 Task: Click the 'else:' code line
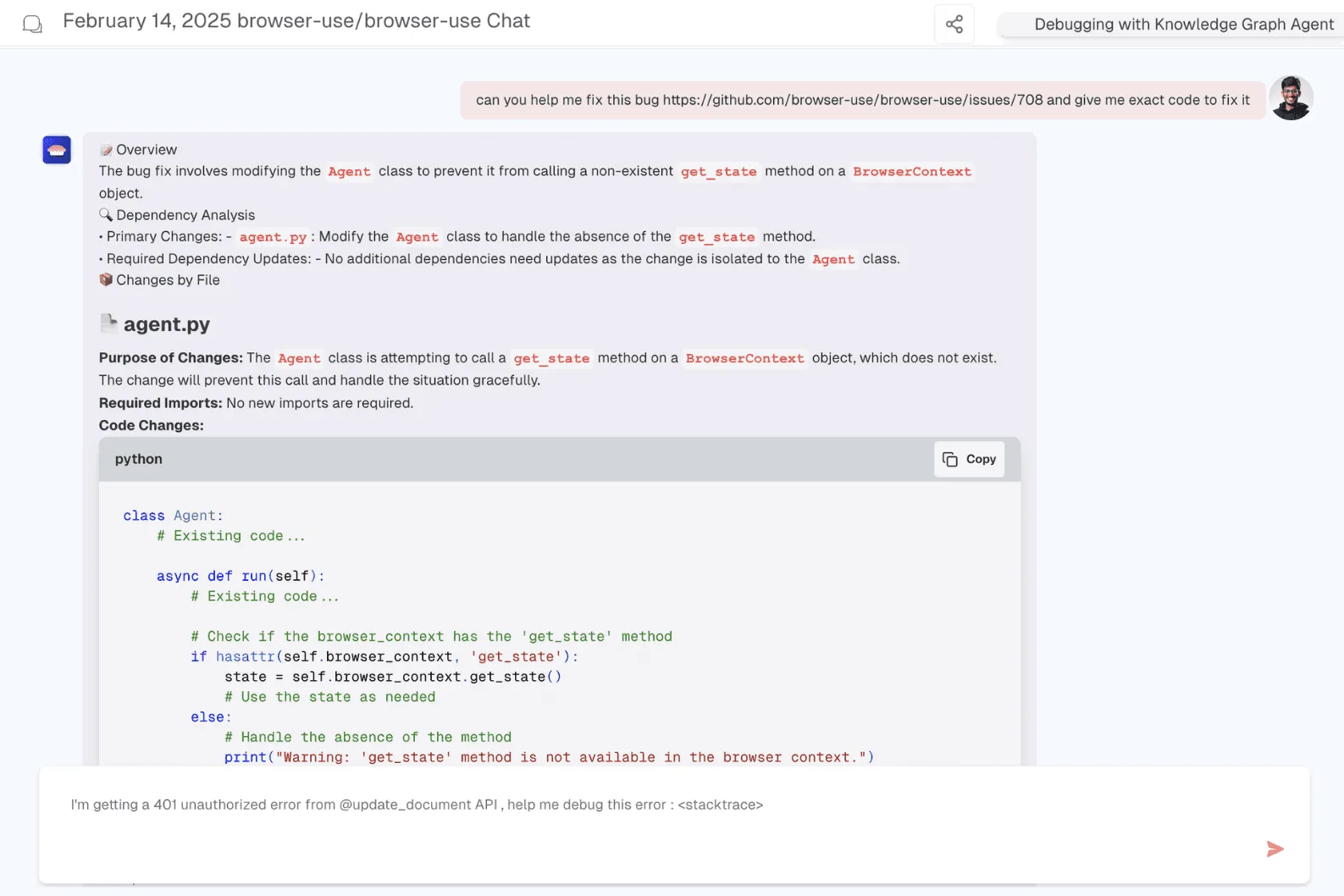click(x=211, y=717)
